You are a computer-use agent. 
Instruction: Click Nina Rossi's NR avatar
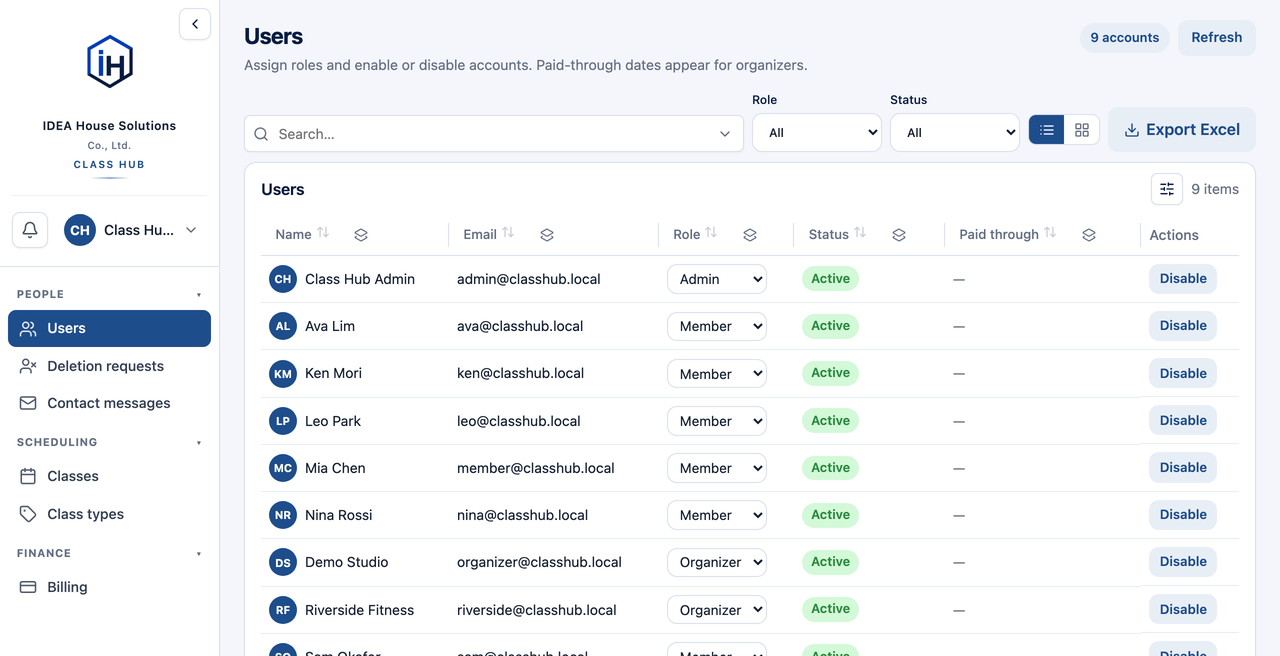point(283,515)
